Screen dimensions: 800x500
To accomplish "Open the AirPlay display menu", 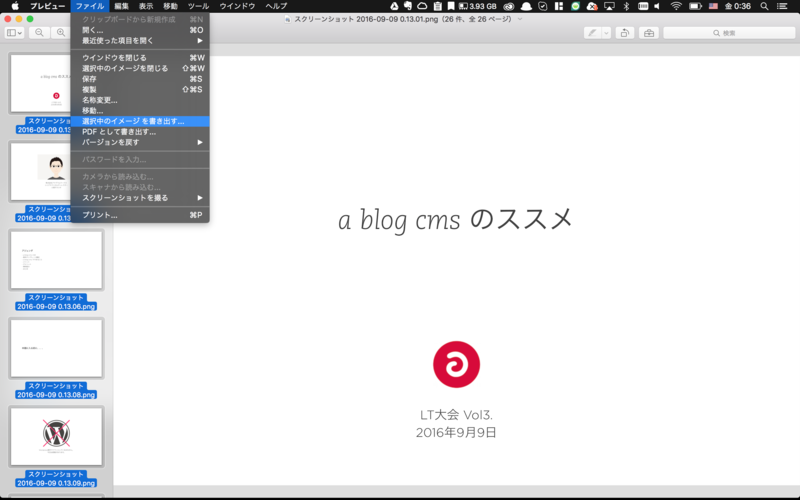I will tap(609, 6).
